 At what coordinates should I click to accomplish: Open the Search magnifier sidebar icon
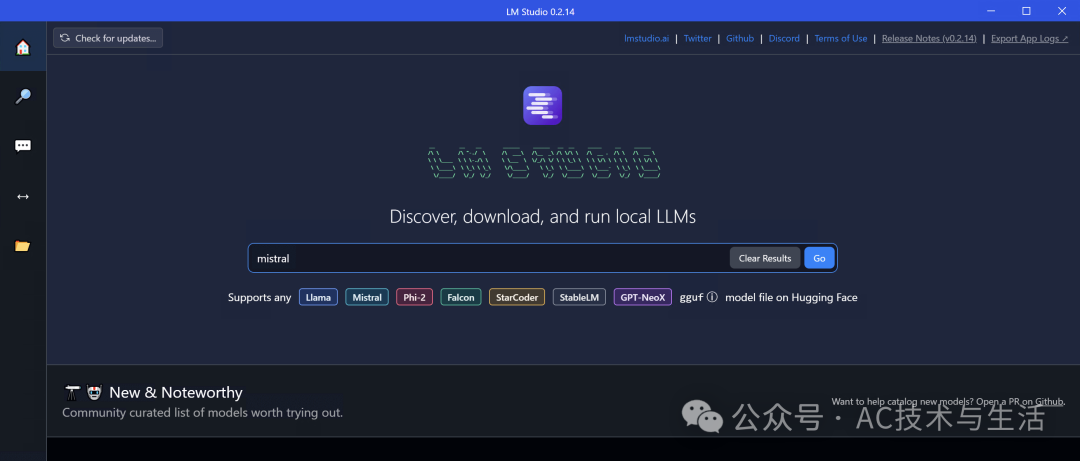click(23, 96)
